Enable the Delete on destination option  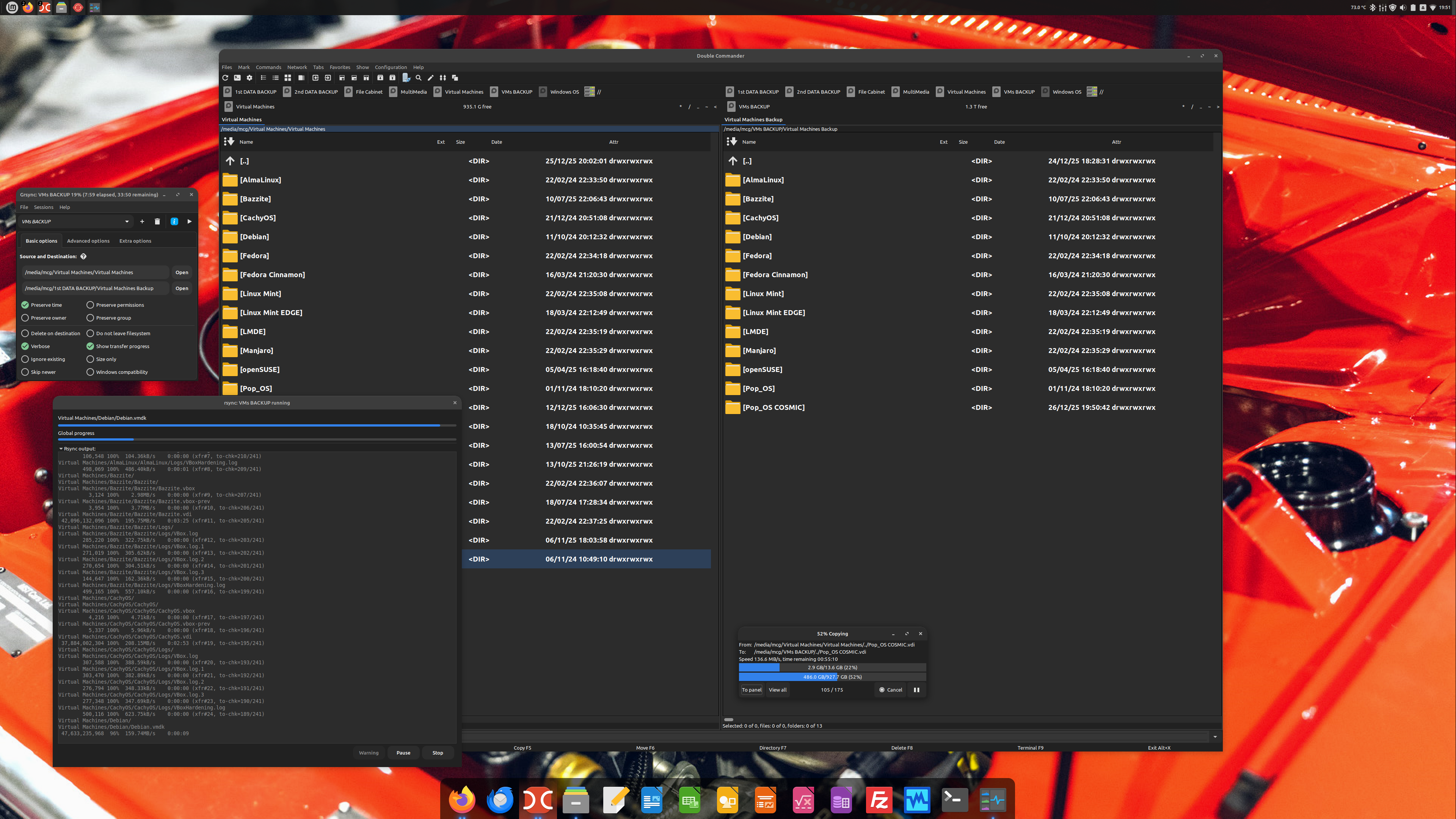point(25,334)
